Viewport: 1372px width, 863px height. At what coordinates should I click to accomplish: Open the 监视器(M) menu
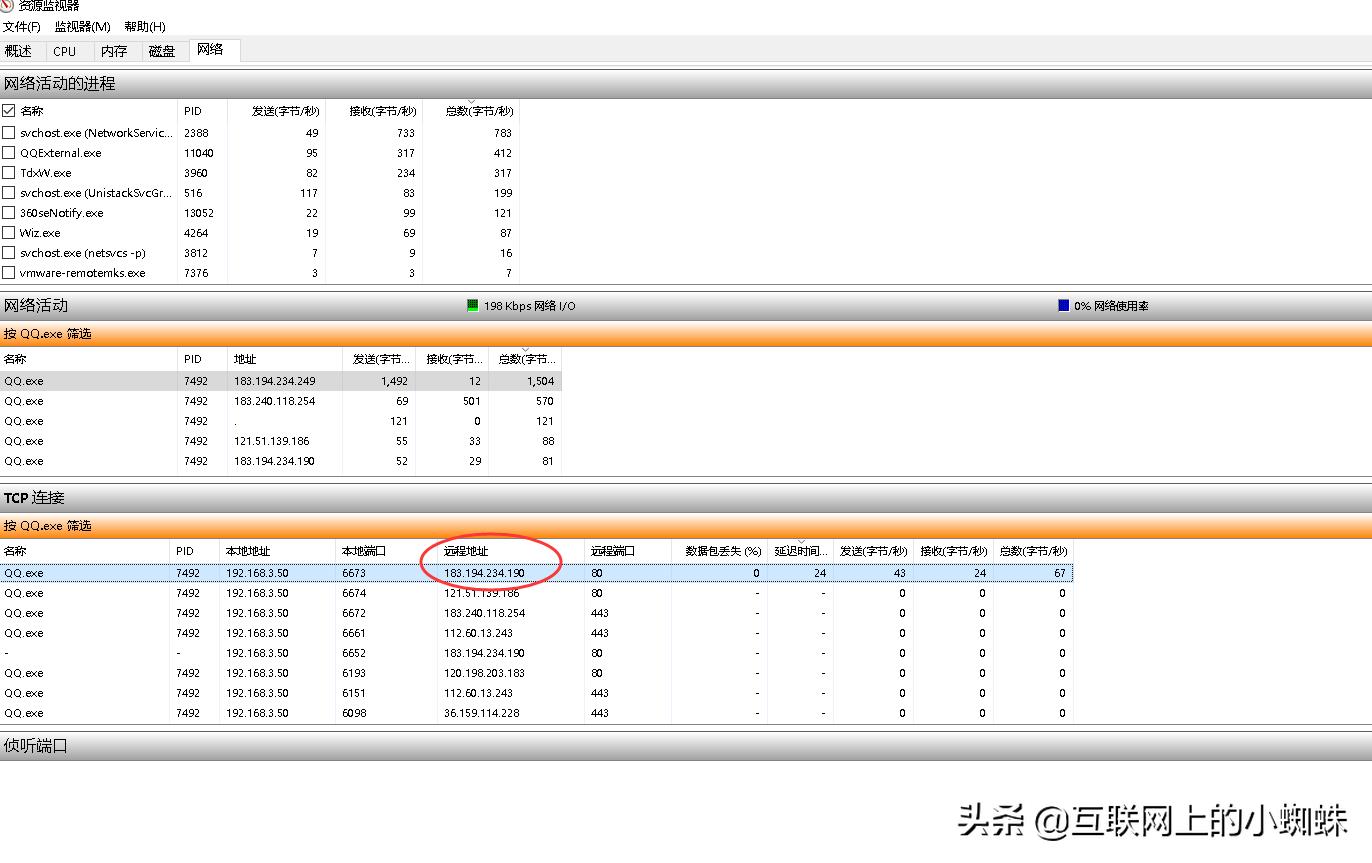click(82, 27)
